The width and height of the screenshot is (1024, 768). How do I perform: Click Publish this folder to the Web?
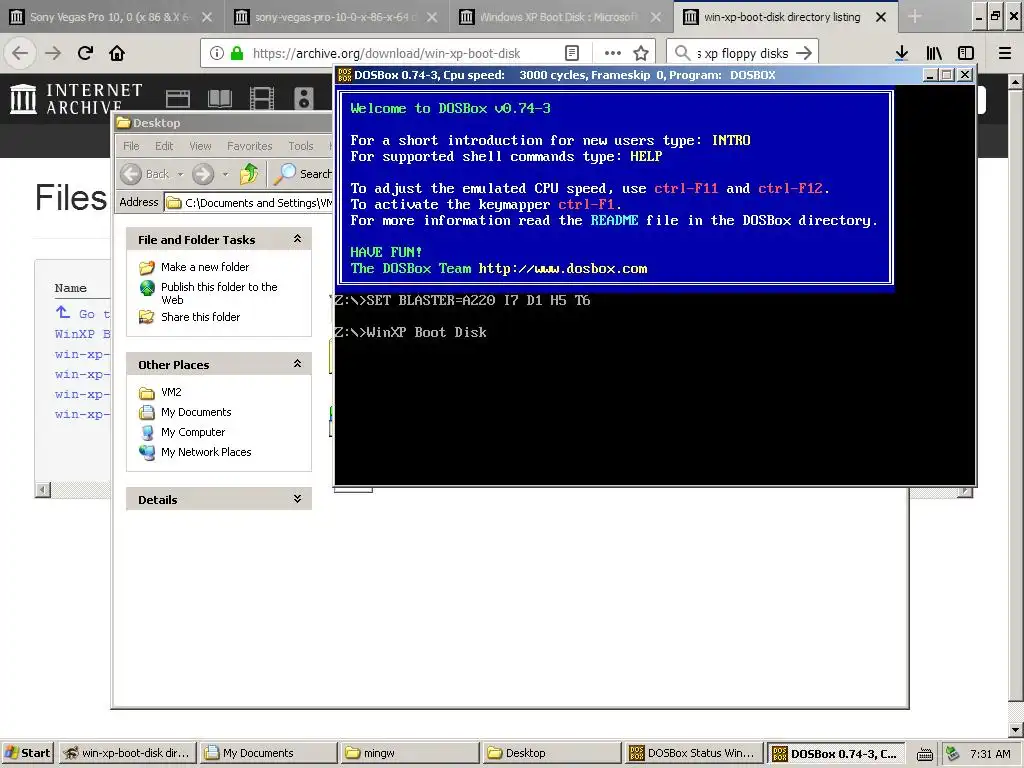[219, 293]
